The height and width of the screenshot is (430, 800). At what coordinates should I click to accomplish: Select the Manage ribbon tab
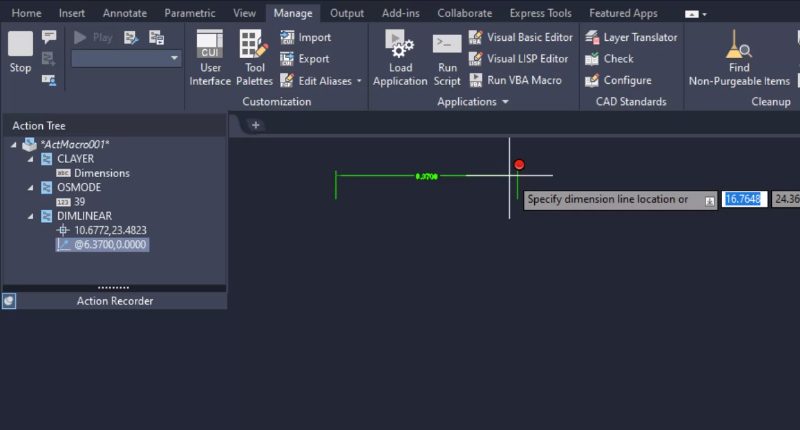pos(293,13)
